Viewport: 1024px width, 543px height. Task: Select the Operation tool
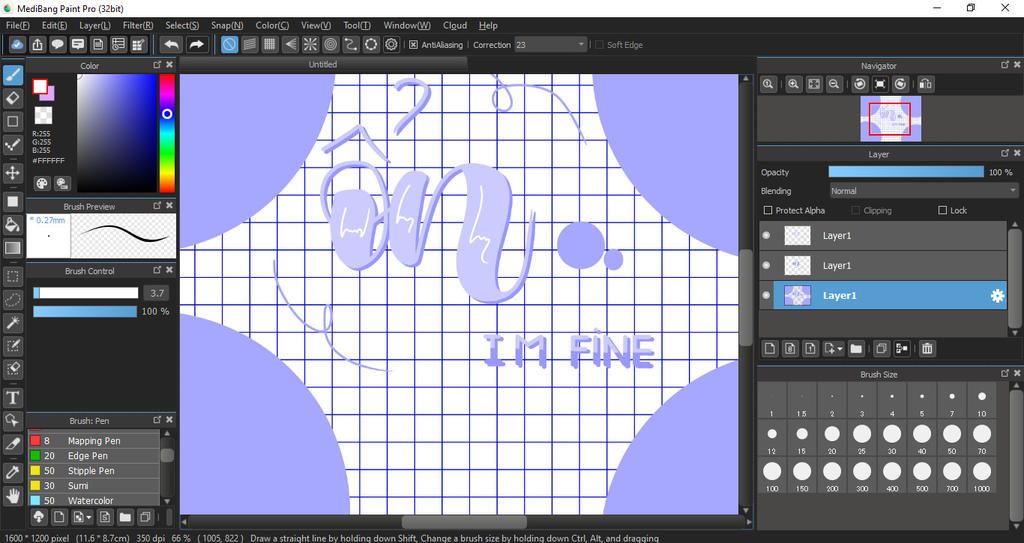pyautogui.click(x=12, y=420)
